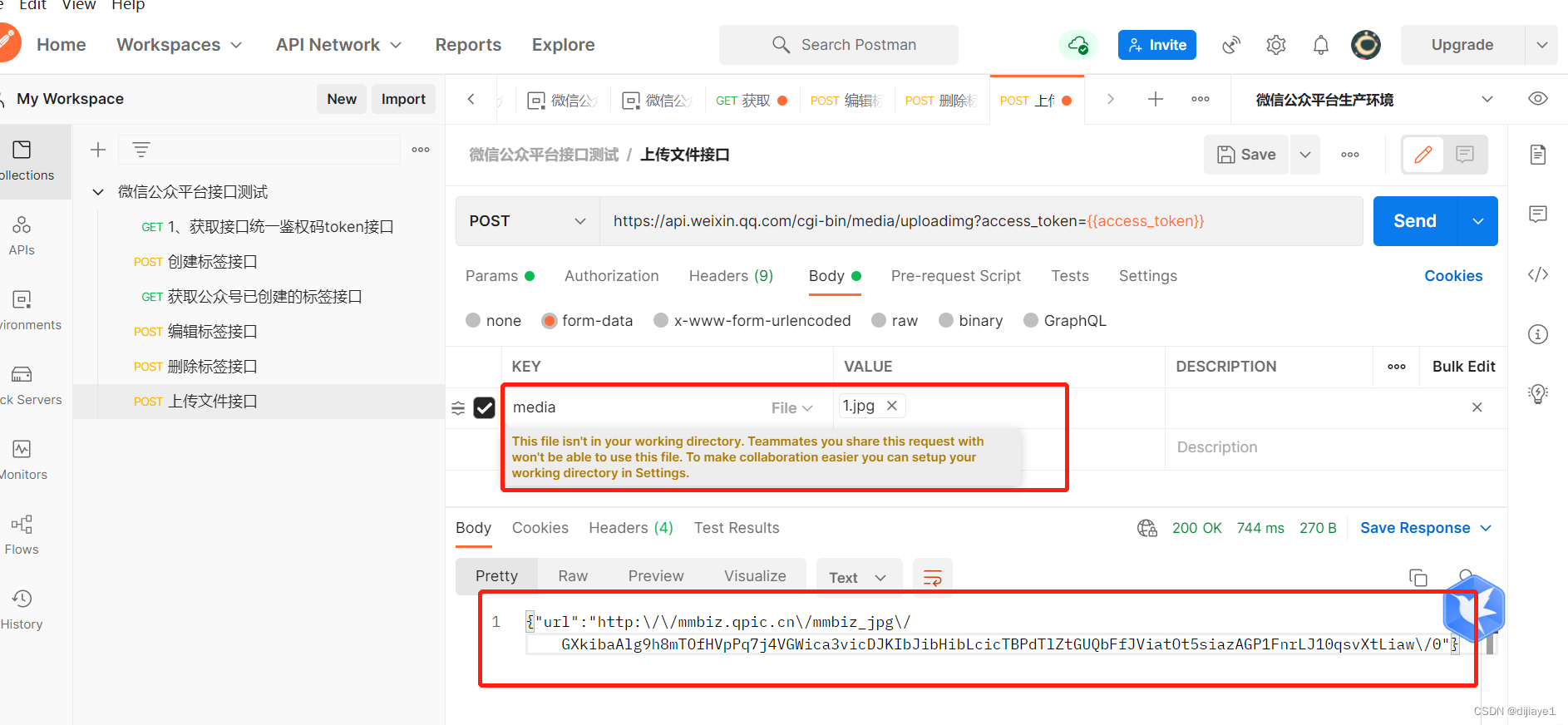Open the Send options arrow
Viewport: 1568px width, 725px height.
coord(1477,221)
